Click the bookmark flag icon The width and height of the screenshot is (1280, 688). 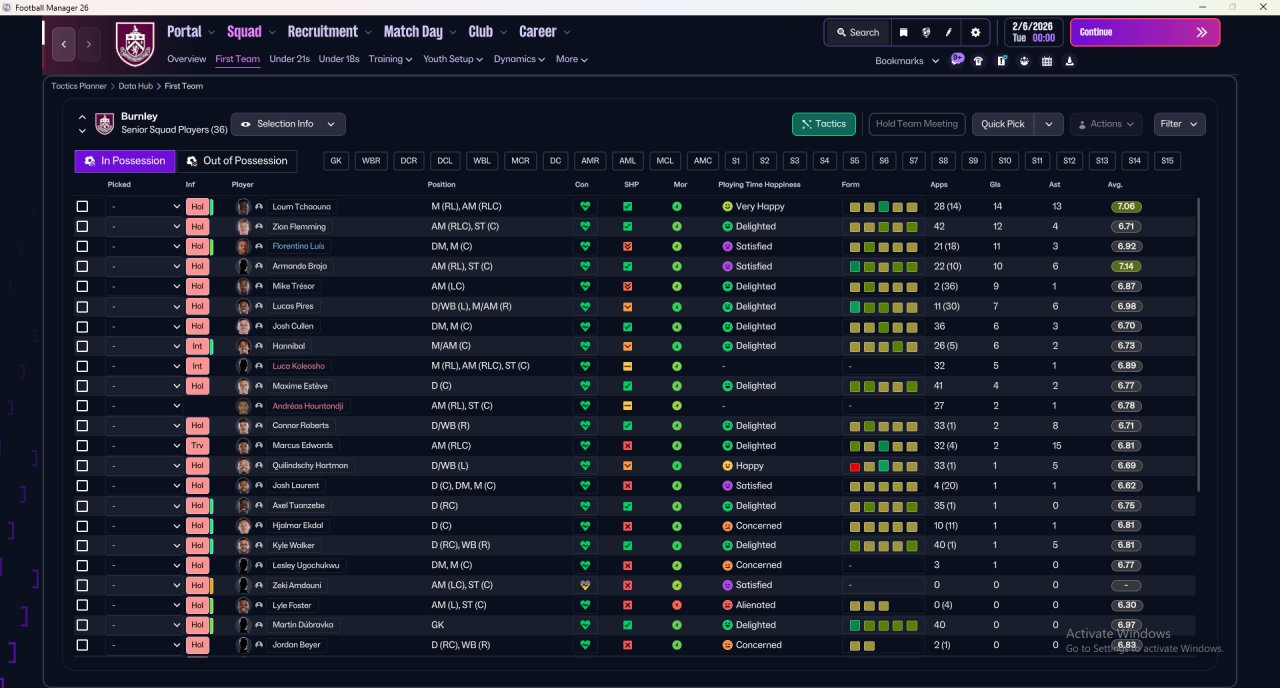click(904, 32)
